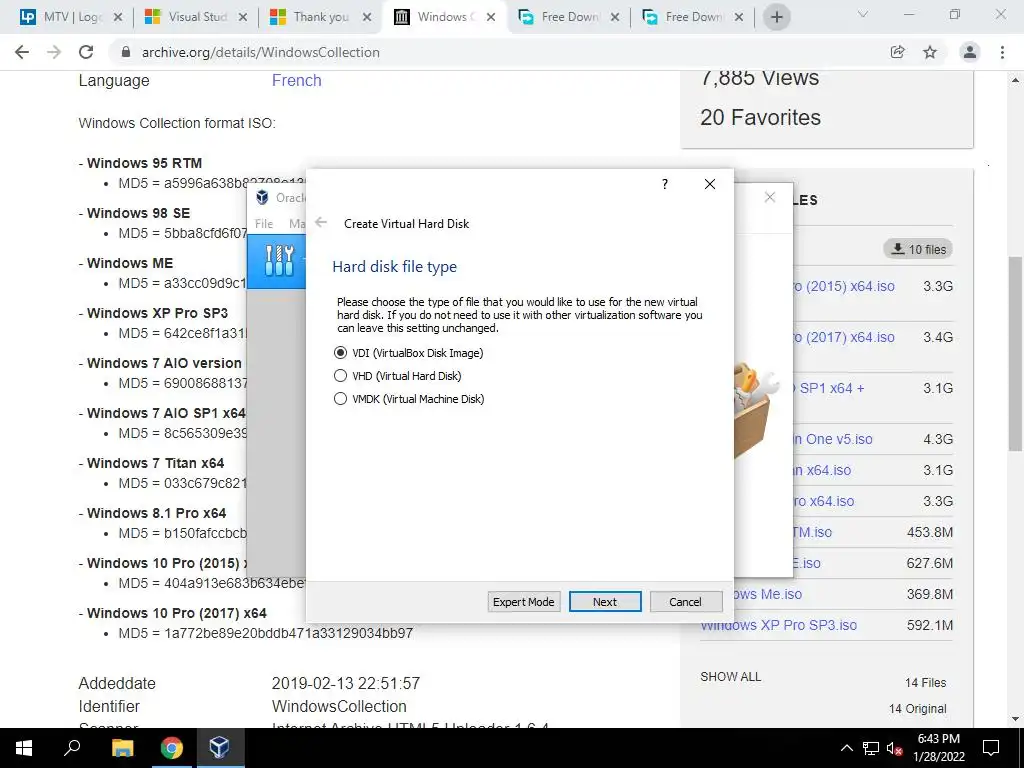Open the Windows Start menu
The width and height of the screenshot is (1024, 768).
tap(24, 748)
